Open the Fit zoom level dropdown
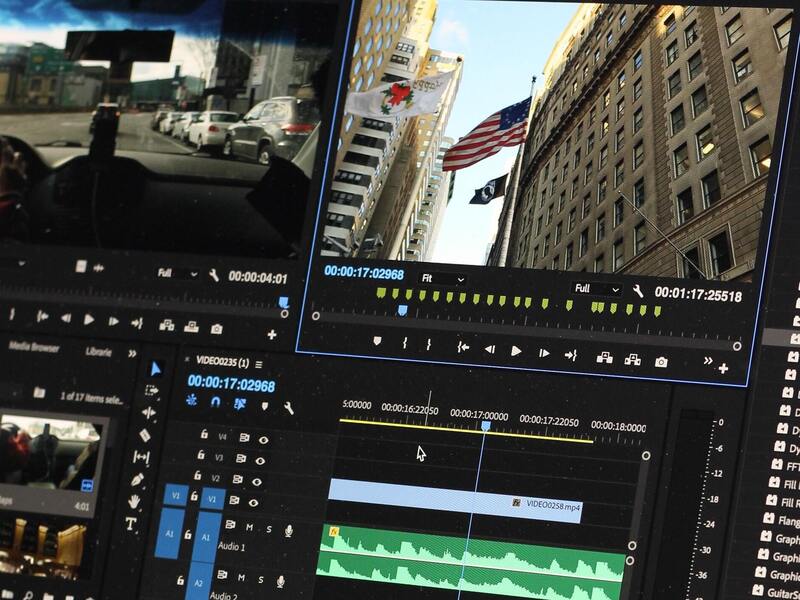 pos(442,279)
